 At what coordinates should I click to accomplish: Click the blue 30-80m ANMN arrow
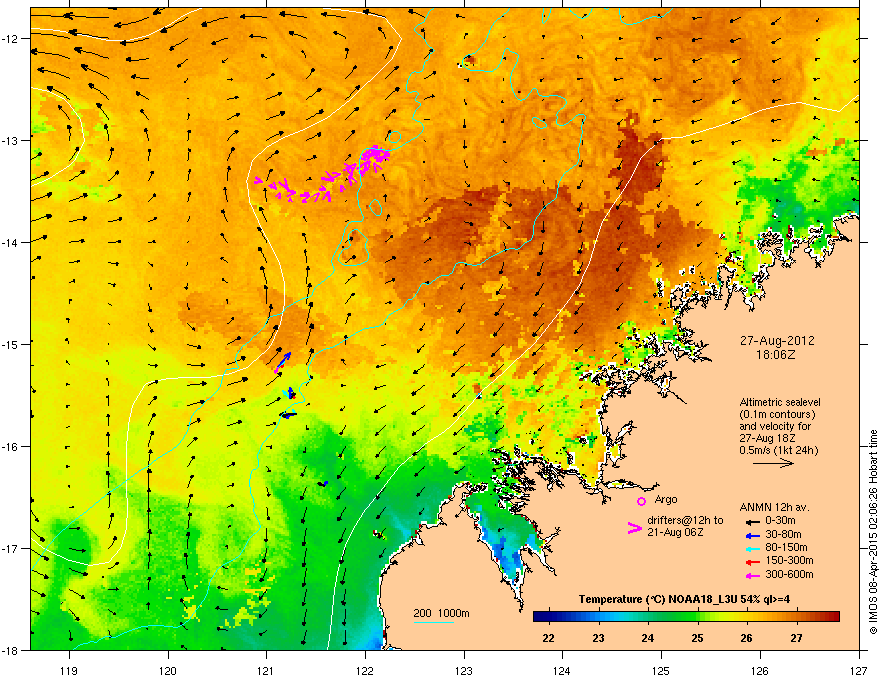click(x=751, y=535)
